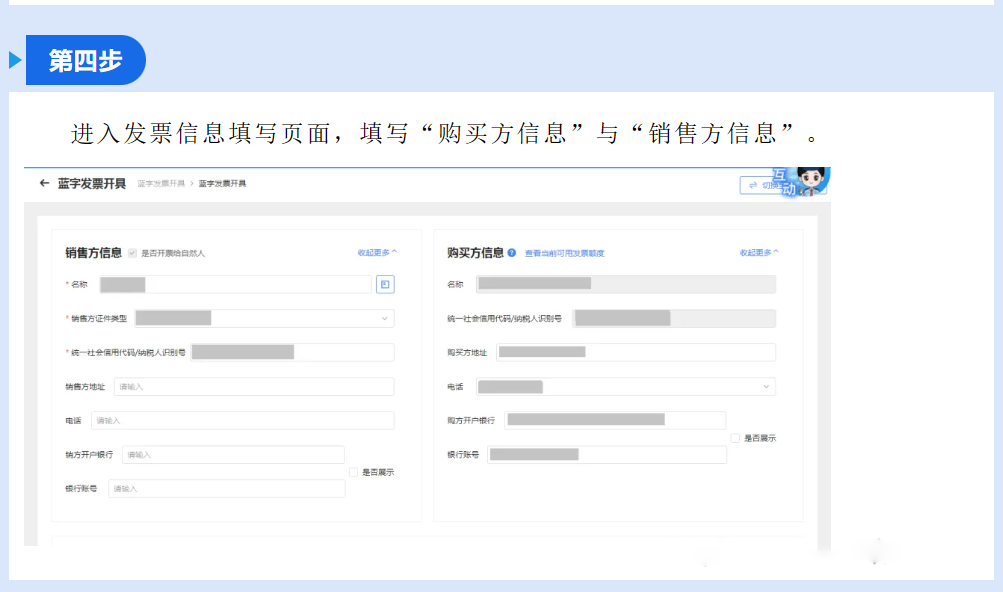Click the seller 银行账号 input field

pyautogui.click(x=226, y=489)
